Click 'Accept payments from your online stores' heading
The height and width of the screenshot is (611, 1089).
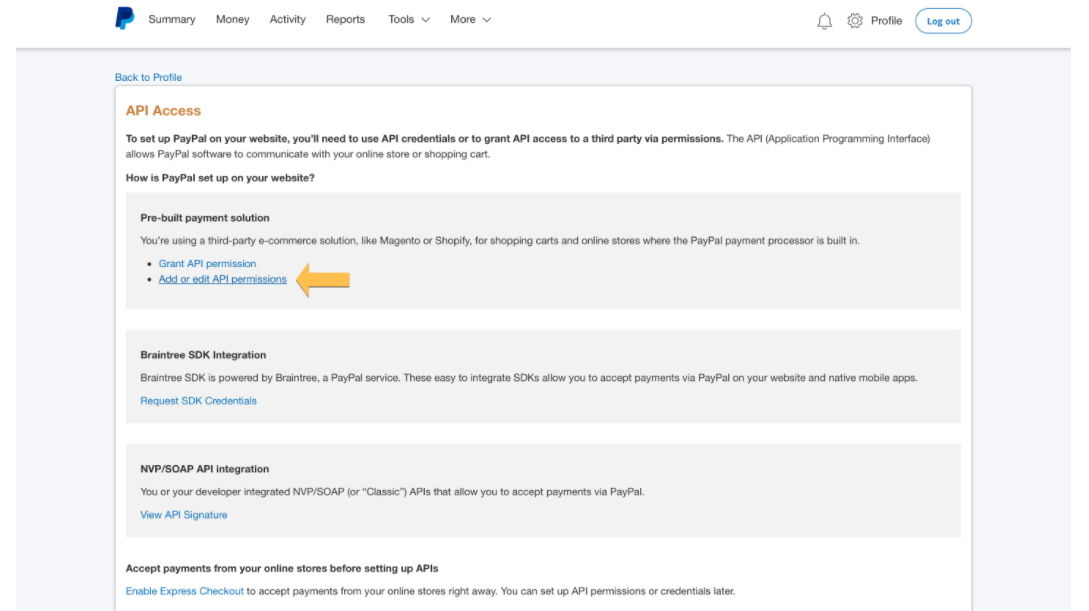click(x=282, y=568)
